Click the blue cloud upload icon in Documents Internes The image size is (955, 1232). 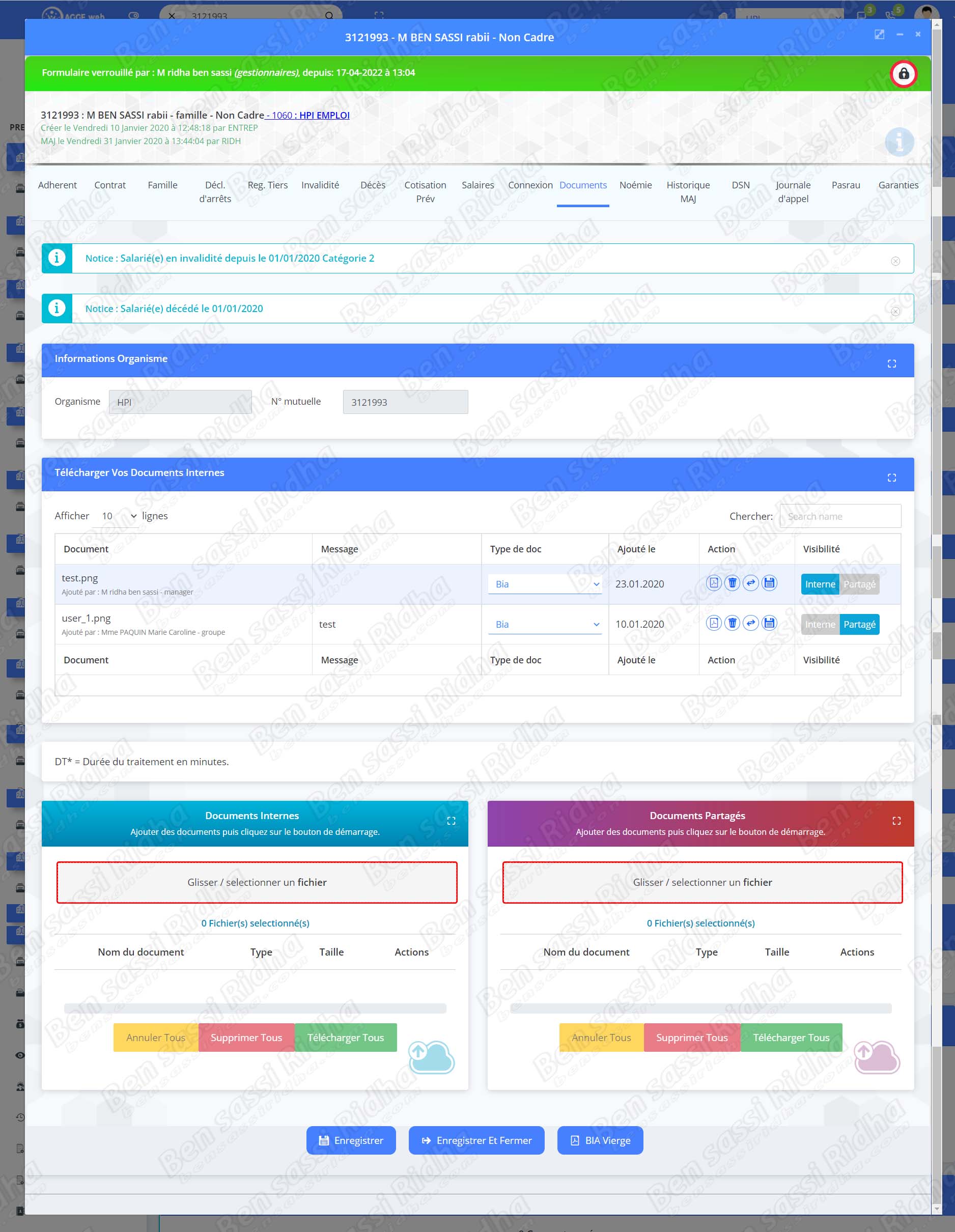(x=431, y=1056)
